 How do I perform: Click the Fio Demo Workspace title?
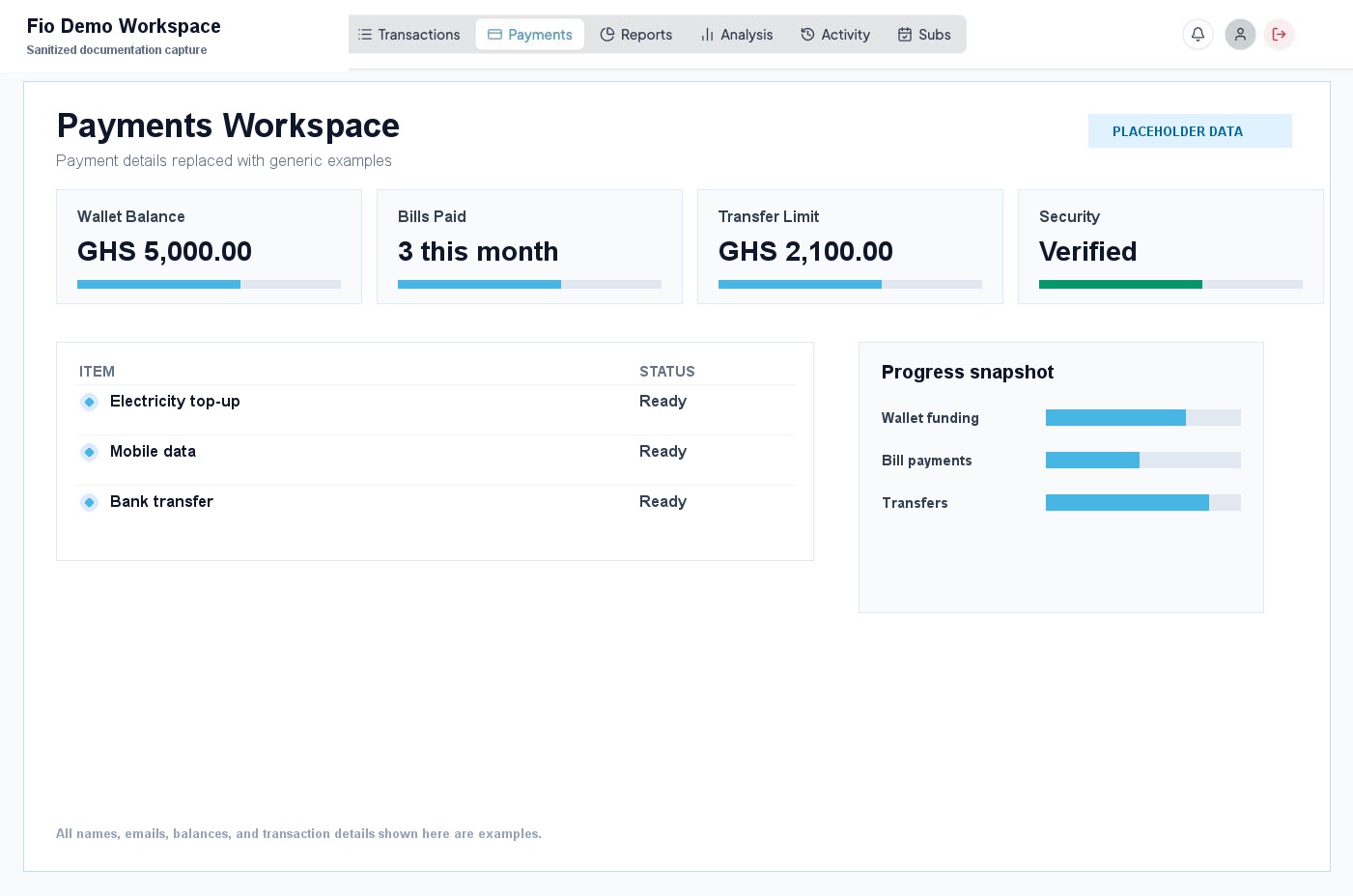coord(124,26)
